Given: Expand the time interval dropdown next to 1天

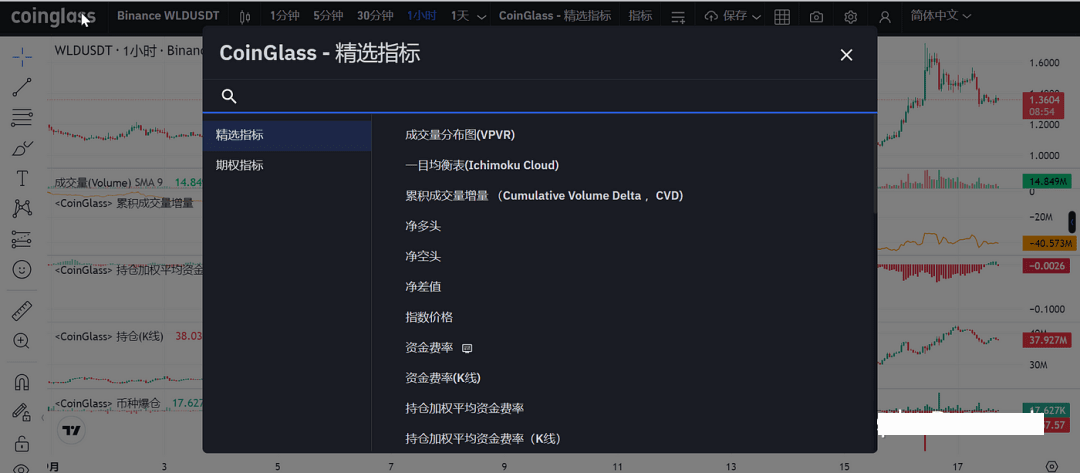Looking at the screenshot, I should click(x=482, y=17).
